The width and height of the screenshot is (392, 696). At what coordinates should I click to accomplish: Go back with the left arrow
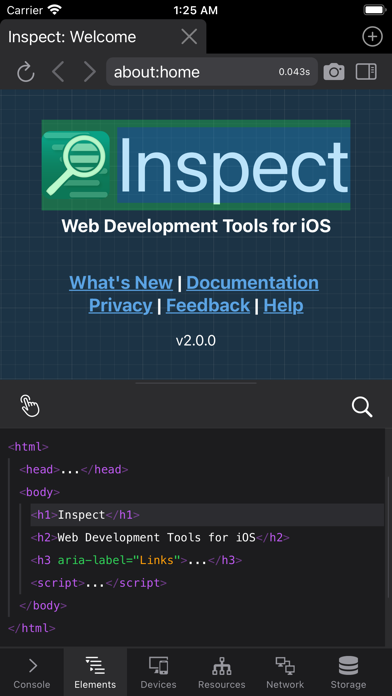pyautogui.click(x=58, y=72)
